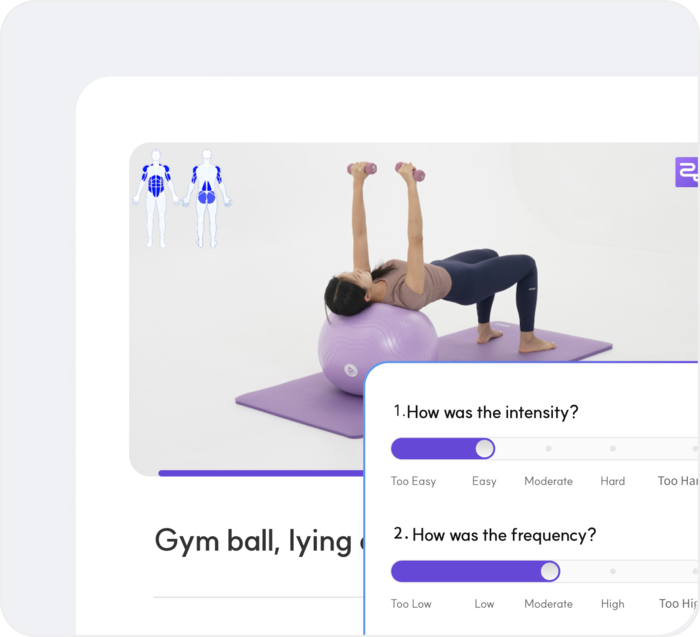Click the purple video progress bar
Viewport: 700px width, 637px height.
coord(262,473)
